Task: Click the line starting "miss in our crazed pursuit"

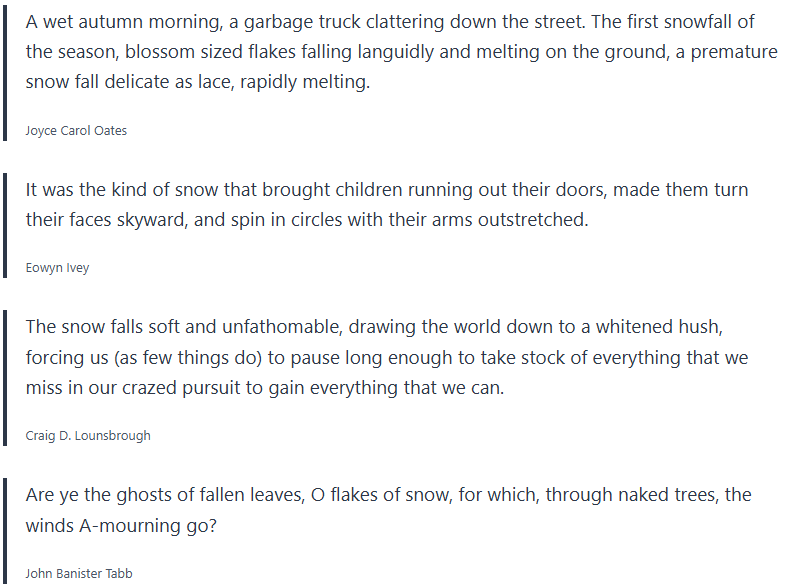Action: point(265,387)
